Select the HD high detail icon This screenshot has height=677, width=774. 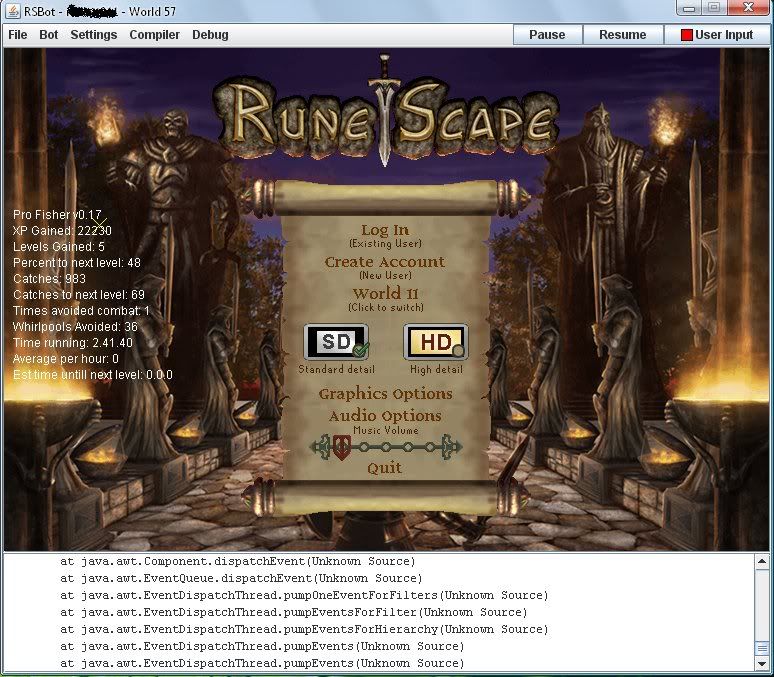pos(435,342)
